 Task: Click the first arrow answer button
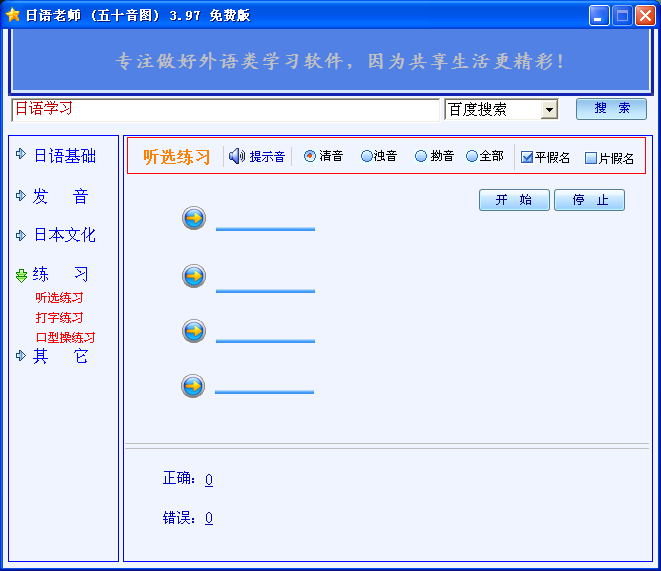194,218
